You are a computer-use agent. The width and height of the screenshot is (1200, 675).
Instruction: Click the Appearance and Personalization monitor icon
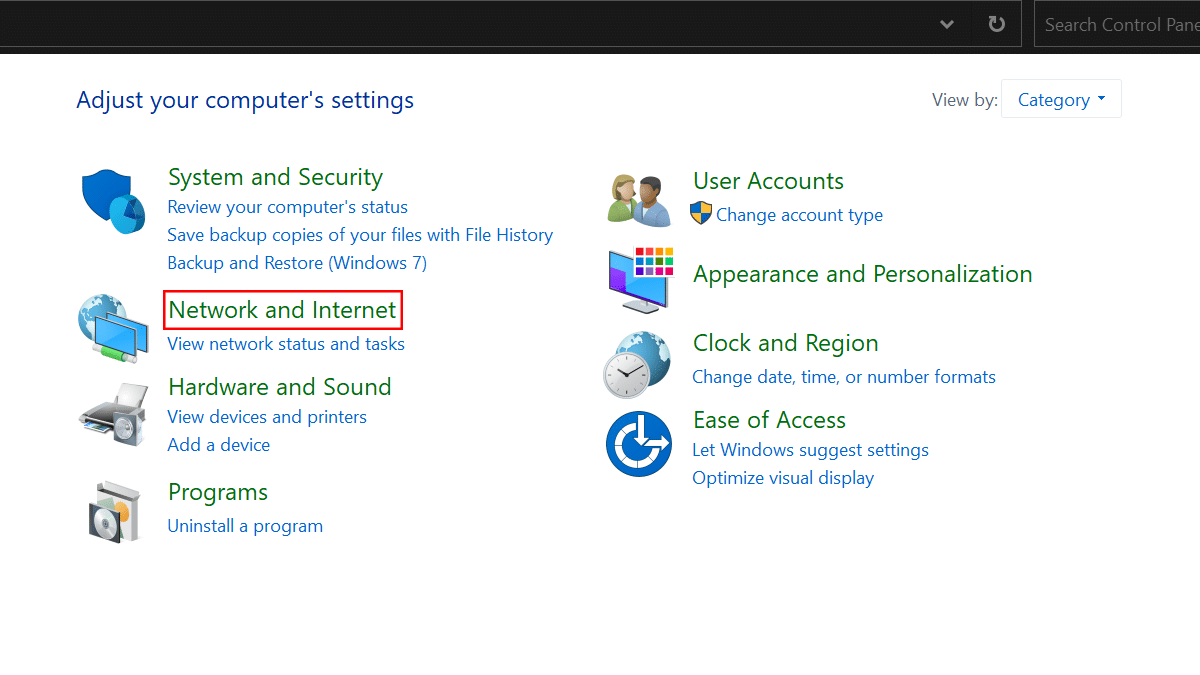[640, 279]
